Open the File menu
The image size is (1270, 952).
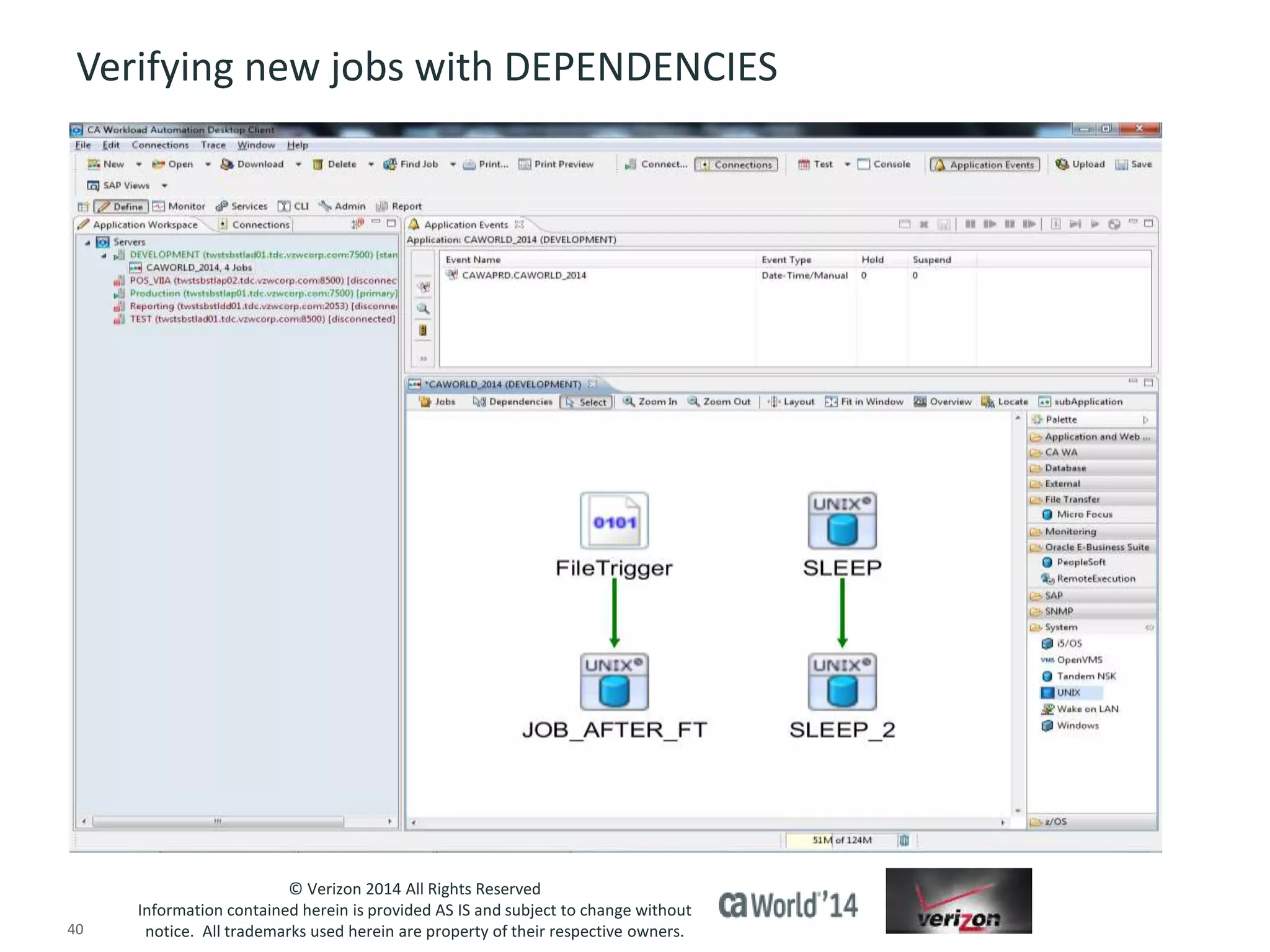(83, 145)
